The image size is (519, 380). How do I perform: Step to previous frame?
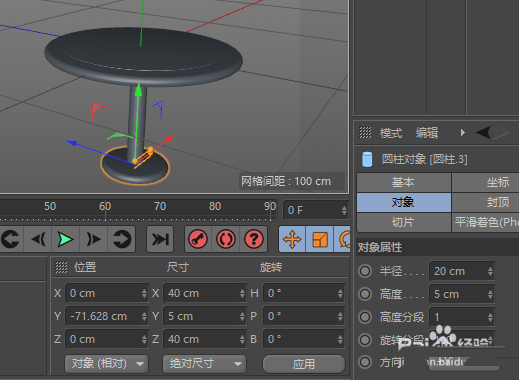[38, 239]
